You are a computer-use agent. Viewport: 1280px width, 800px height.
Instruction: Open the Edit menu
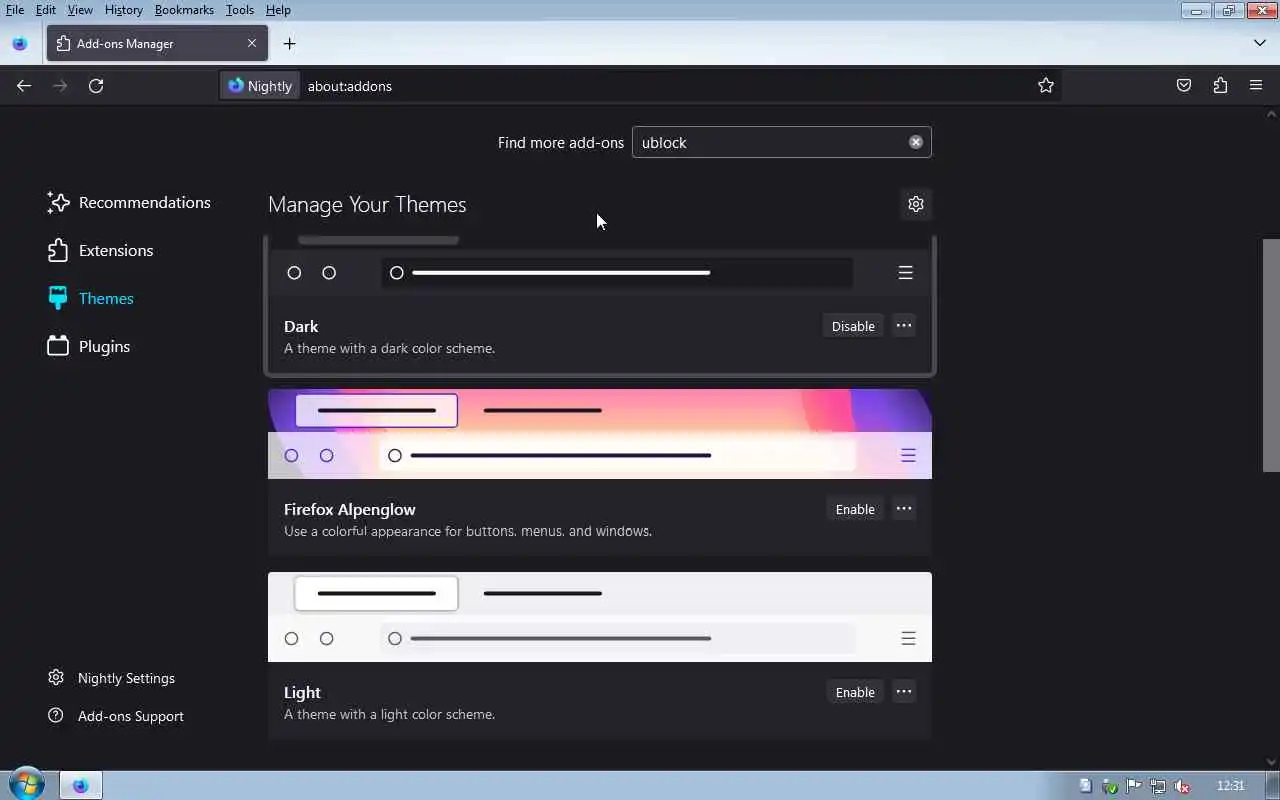46,10
